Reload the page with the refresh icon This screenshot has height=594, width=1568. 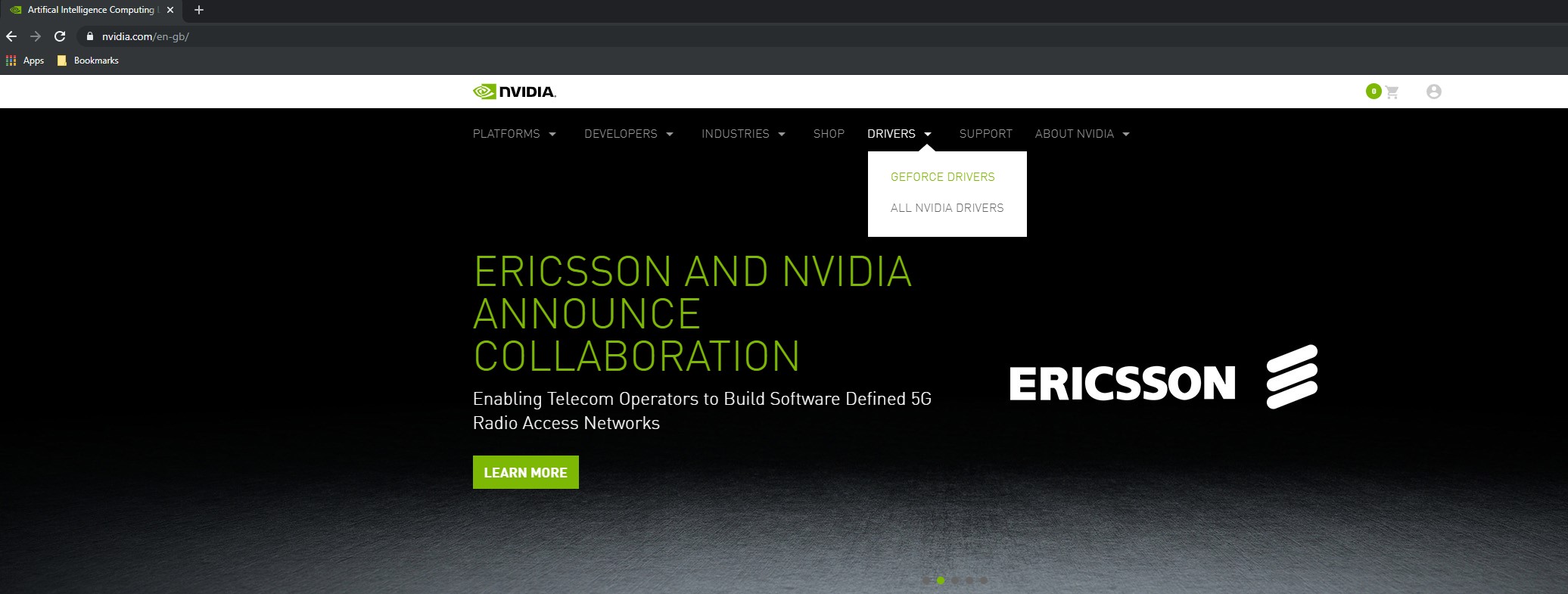click(x=60, y=36)
